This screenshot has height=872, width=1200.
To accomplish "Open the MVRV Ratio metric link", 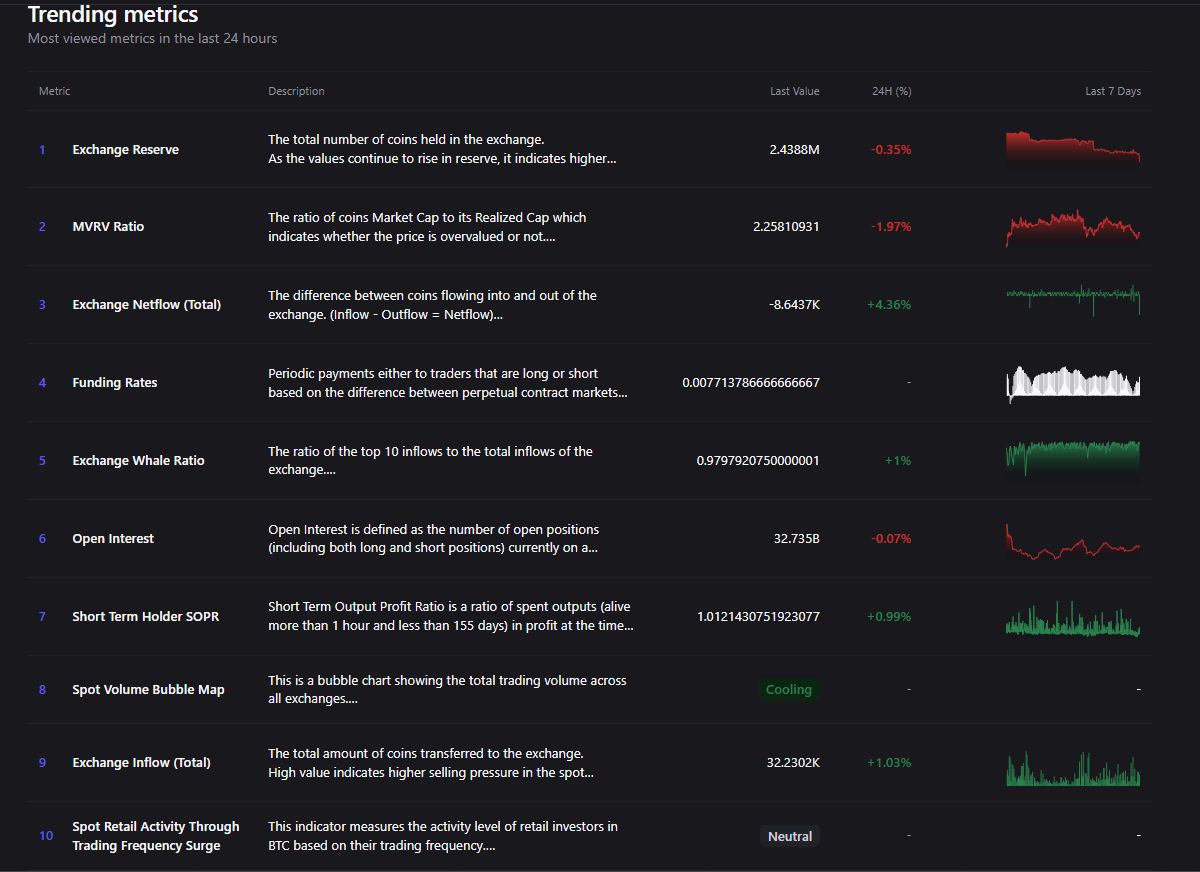I will point(108,227).
